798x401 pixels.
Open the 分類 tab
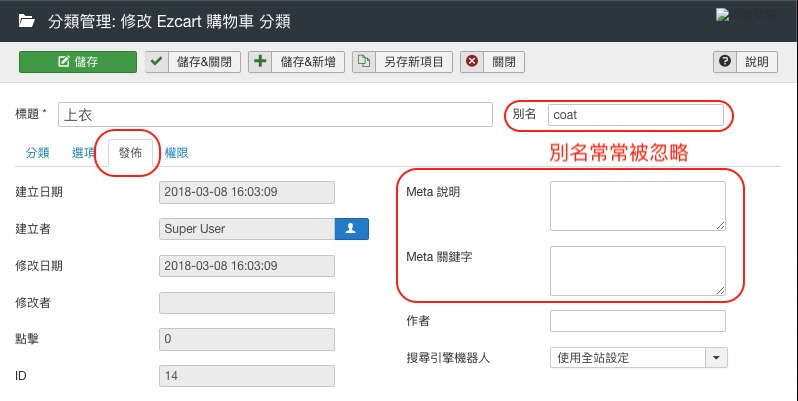pos(37,153)
